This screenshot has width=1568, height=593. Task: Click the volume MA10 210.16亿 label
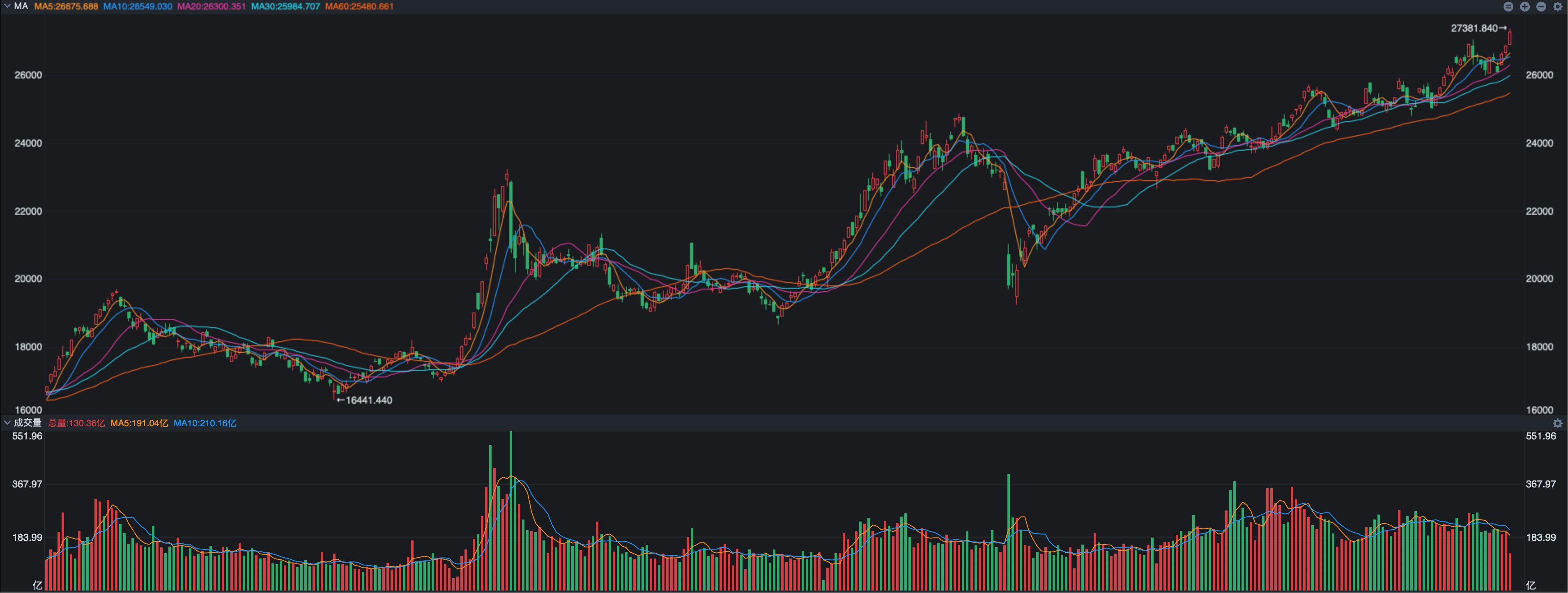205,423
